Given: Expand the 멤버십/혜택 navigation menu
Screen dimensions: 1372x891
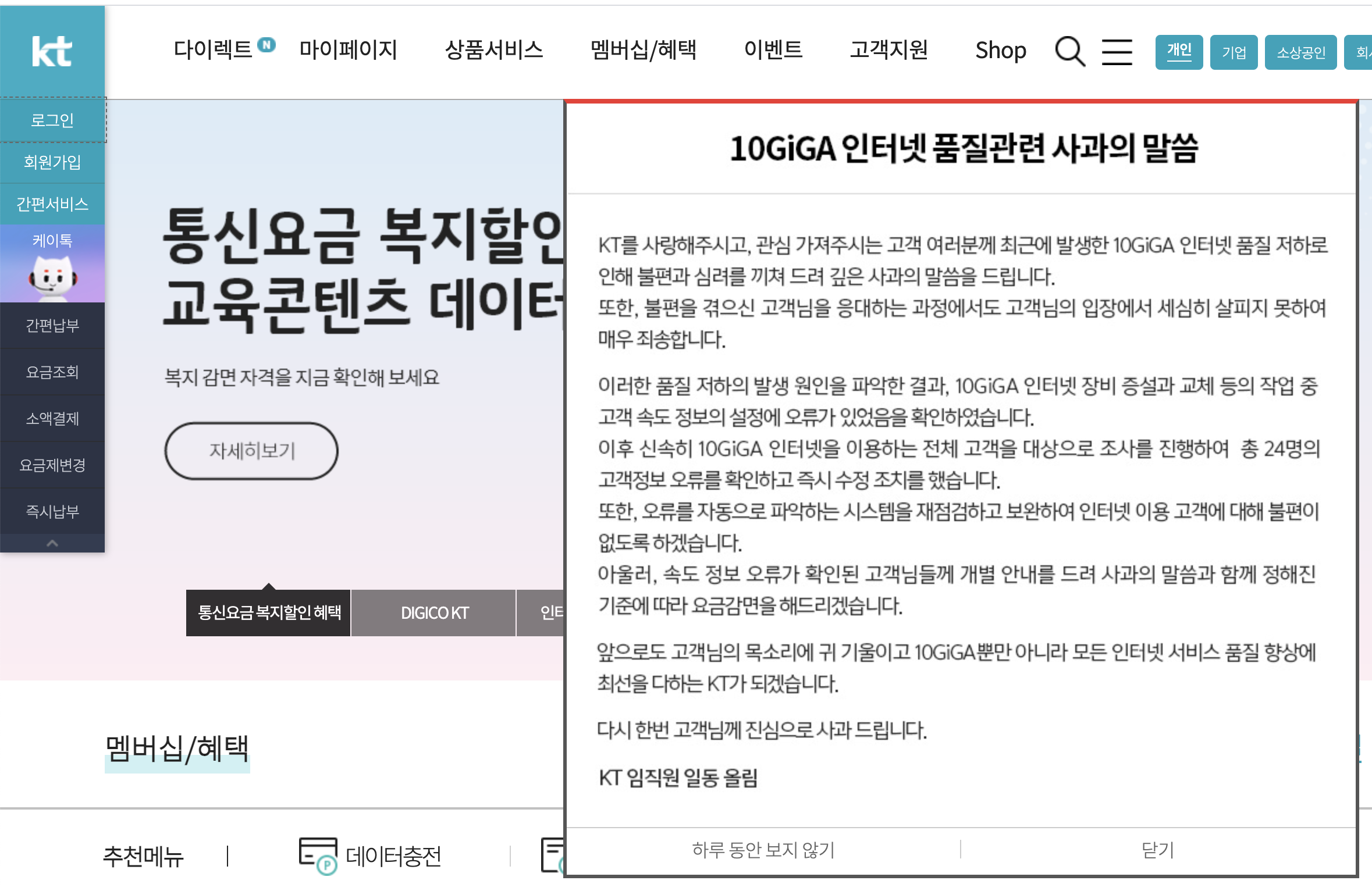Looking at the screenshot, I should 643,50.
